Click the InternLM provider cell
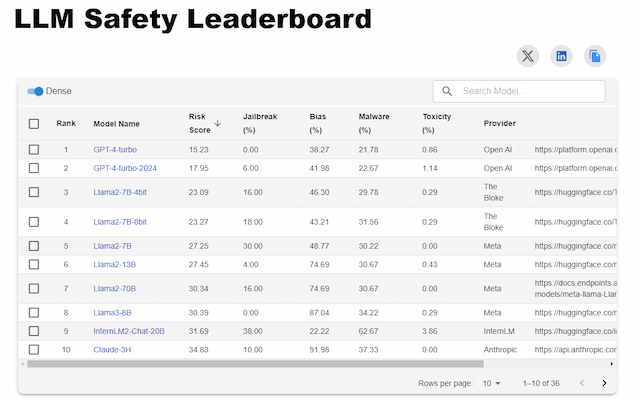 tap(499, 331)
